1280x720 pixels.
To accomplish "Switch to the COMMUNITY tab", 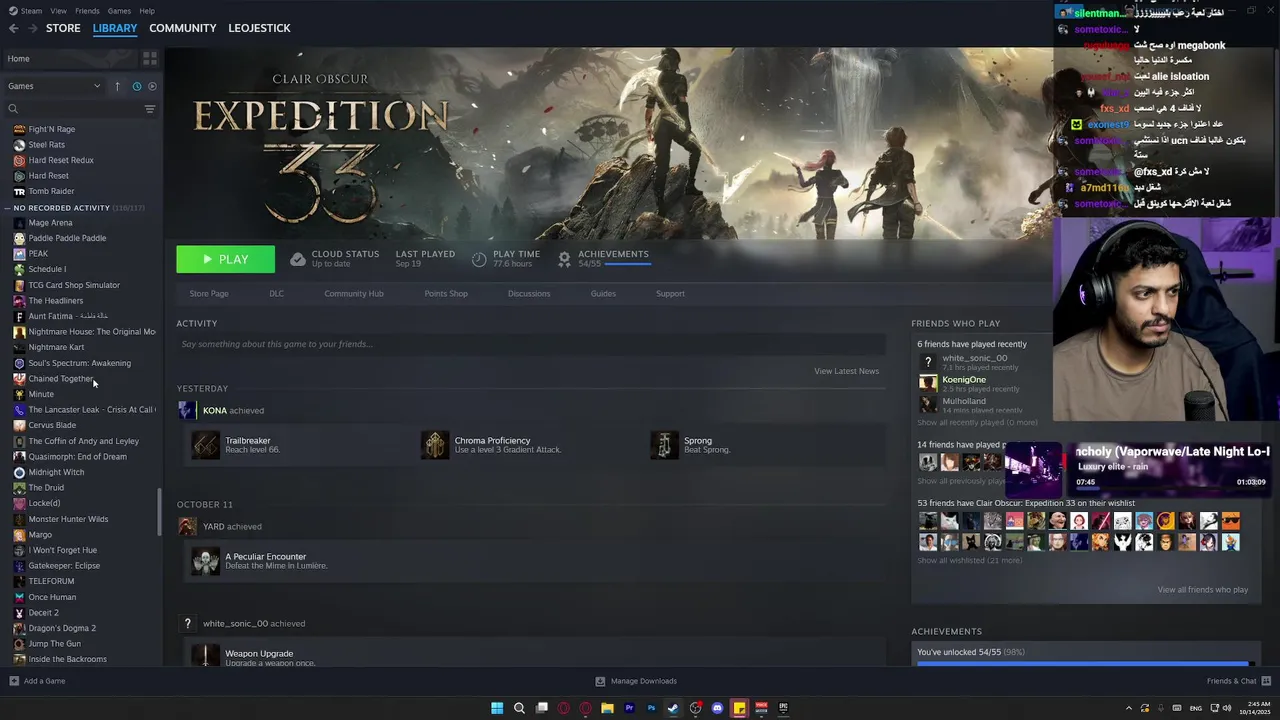I will click(183, 28).
